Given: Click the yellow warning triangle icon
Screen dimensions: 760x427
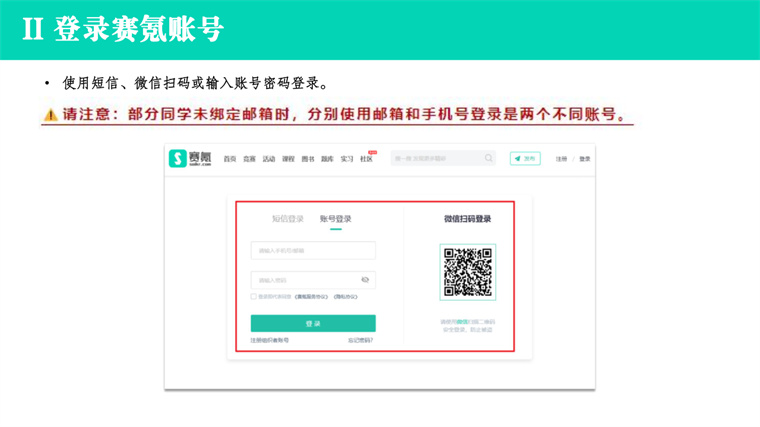Looking at the screenshot, I should coord(49,115).
